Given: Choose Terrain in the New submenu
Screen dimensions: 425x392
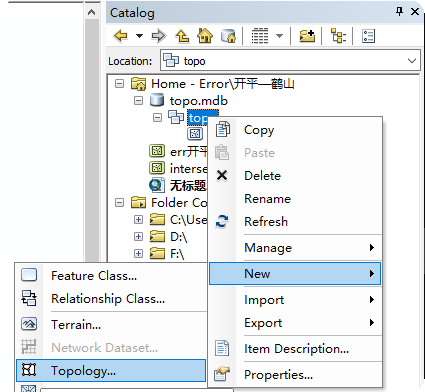Looking at the screenshot, I should click(x=111, y=324).
